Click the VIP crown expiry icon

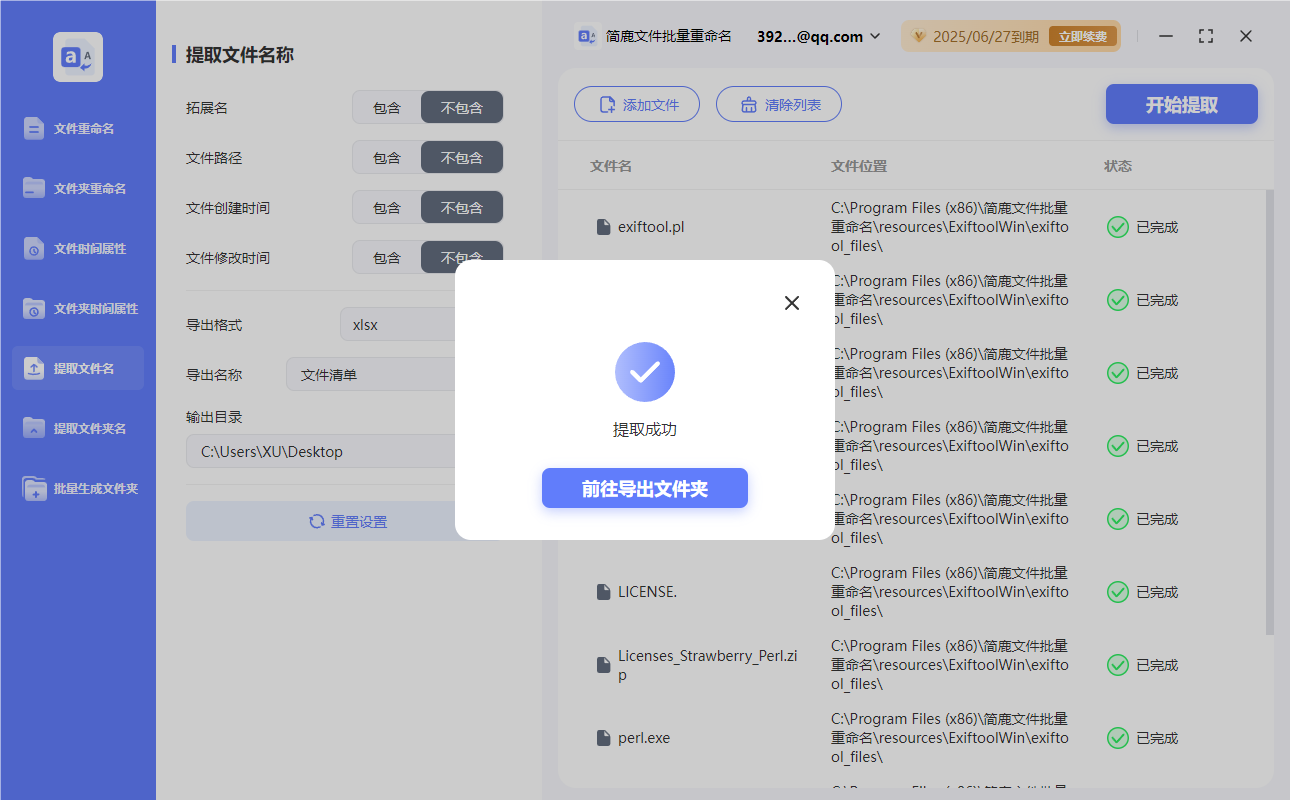918,35
